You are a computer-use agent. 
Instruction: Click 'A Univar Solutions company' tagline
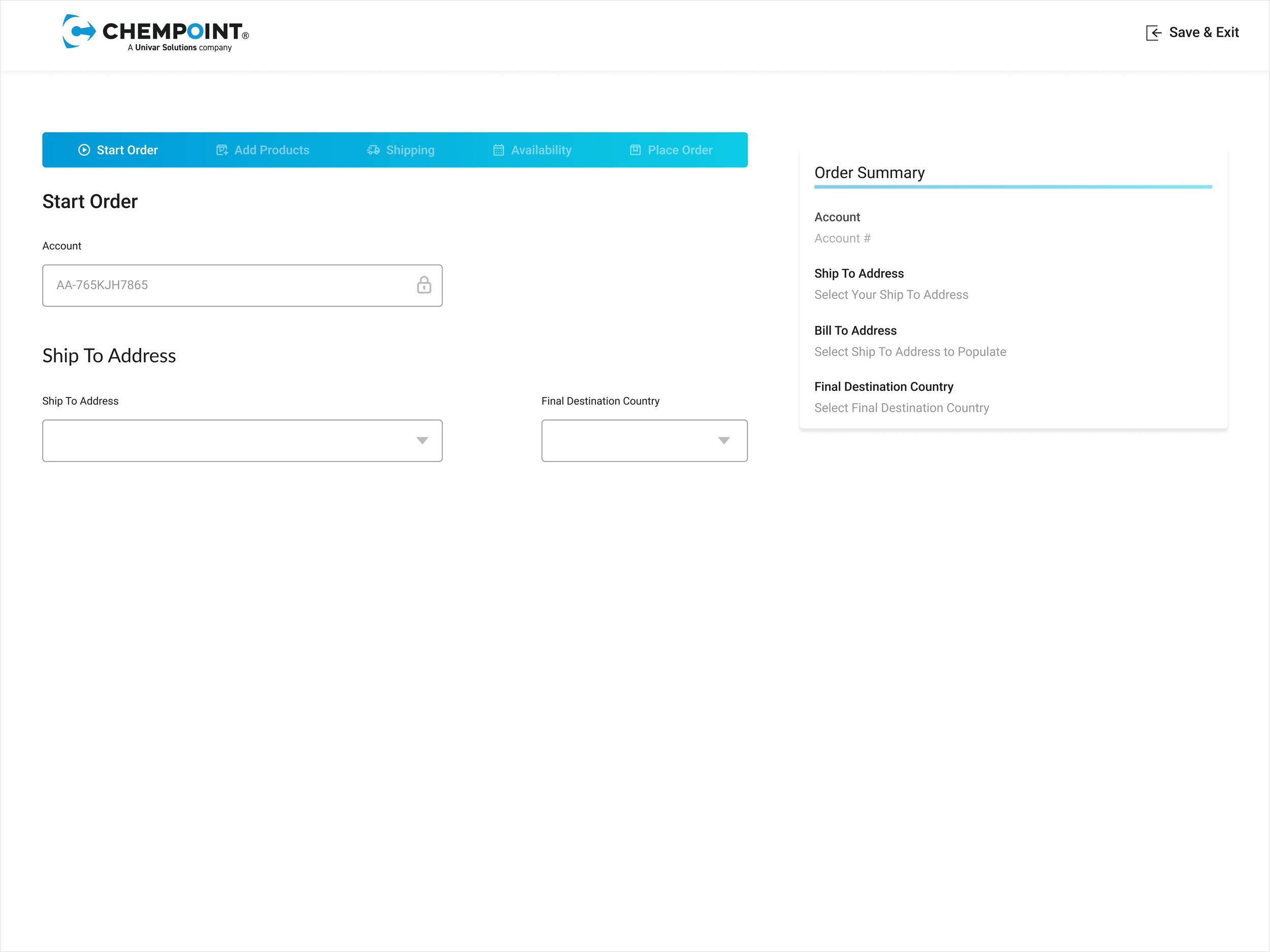[180, 48]
